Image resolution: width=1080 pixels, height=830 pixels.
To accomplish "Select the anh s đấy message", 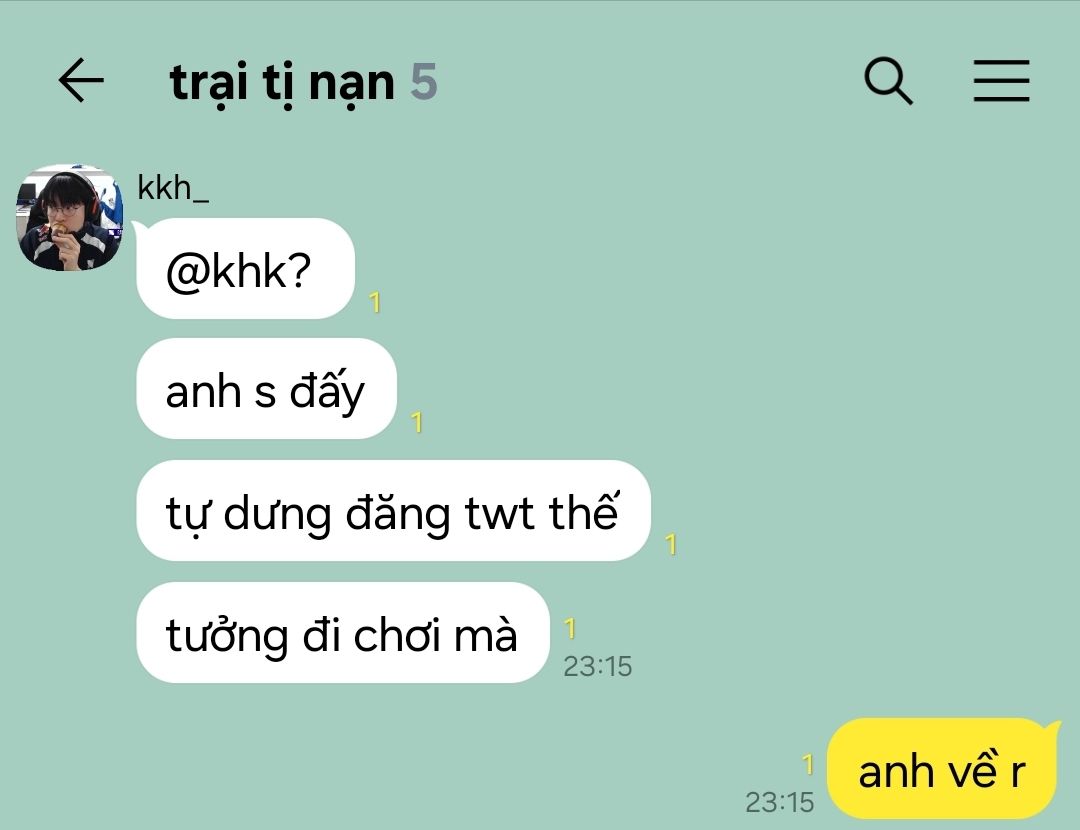I will pos(267,388).
